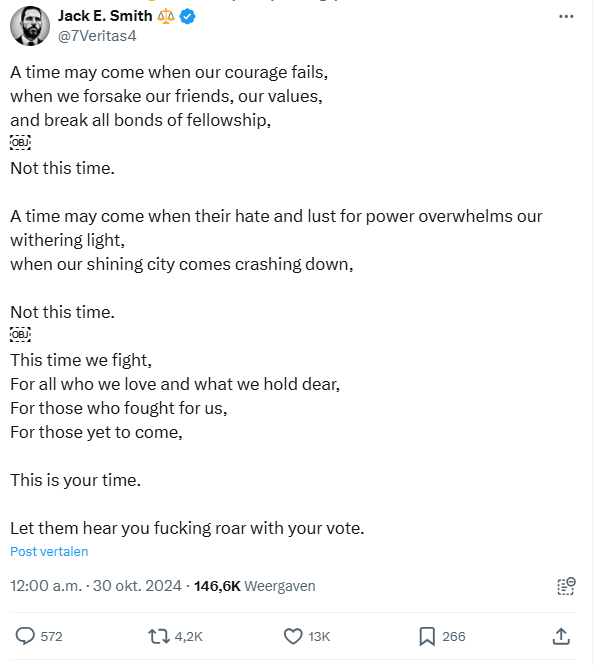Open the Jack E. Smith display name
This screenshot has width=600, height=666.
[x=105, y=16]
